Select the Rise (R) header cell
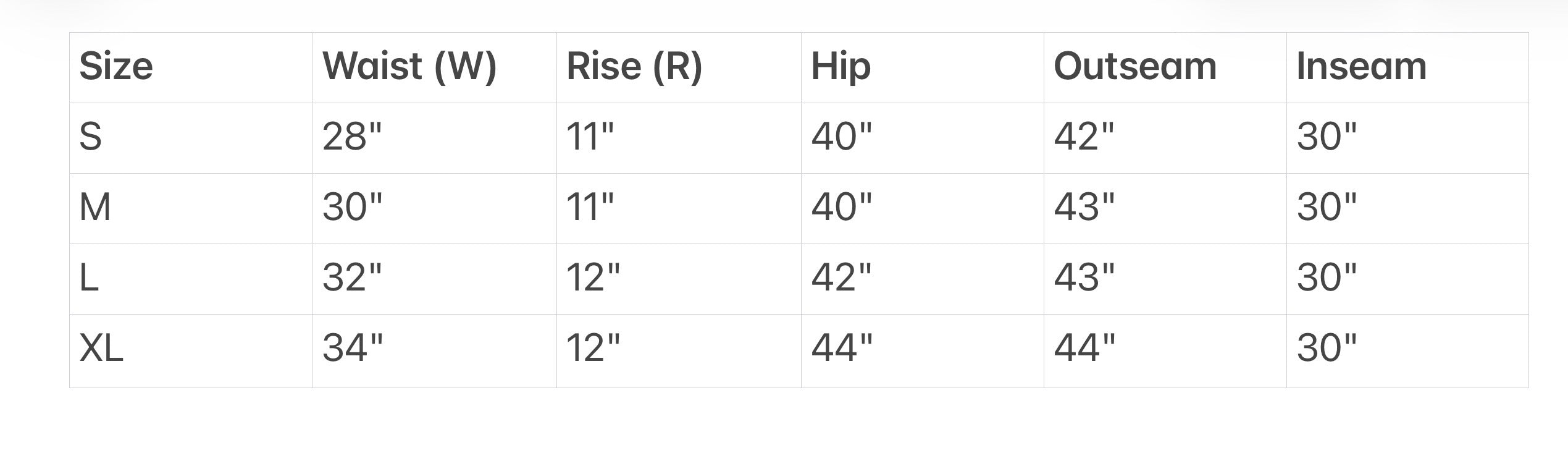Viewport: 1568px width, 458px height. (634, 66)
